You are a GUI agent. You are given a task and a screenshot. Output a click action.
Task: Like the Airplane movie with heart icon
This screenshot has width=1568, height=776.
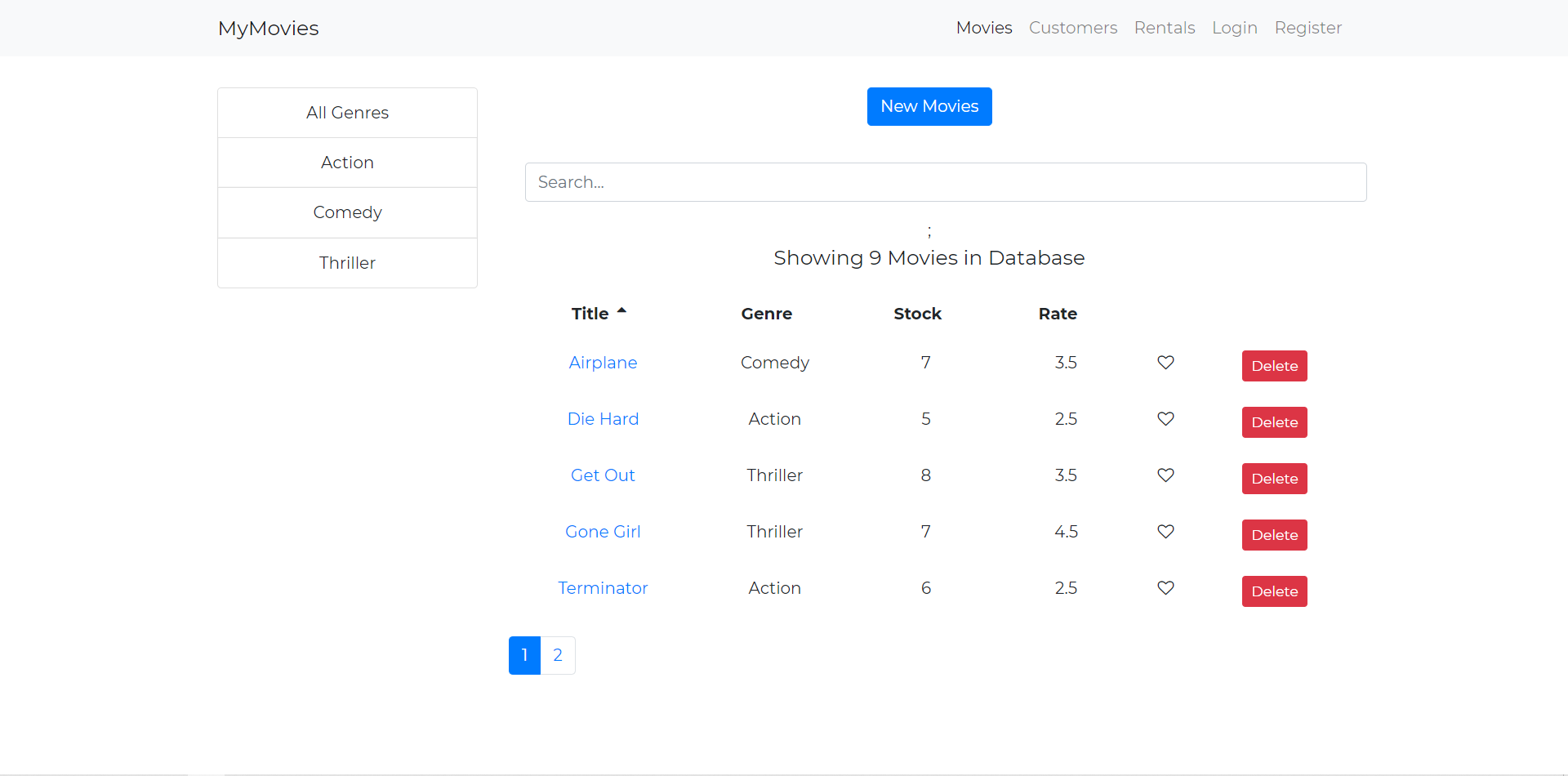click(1165, 363)
